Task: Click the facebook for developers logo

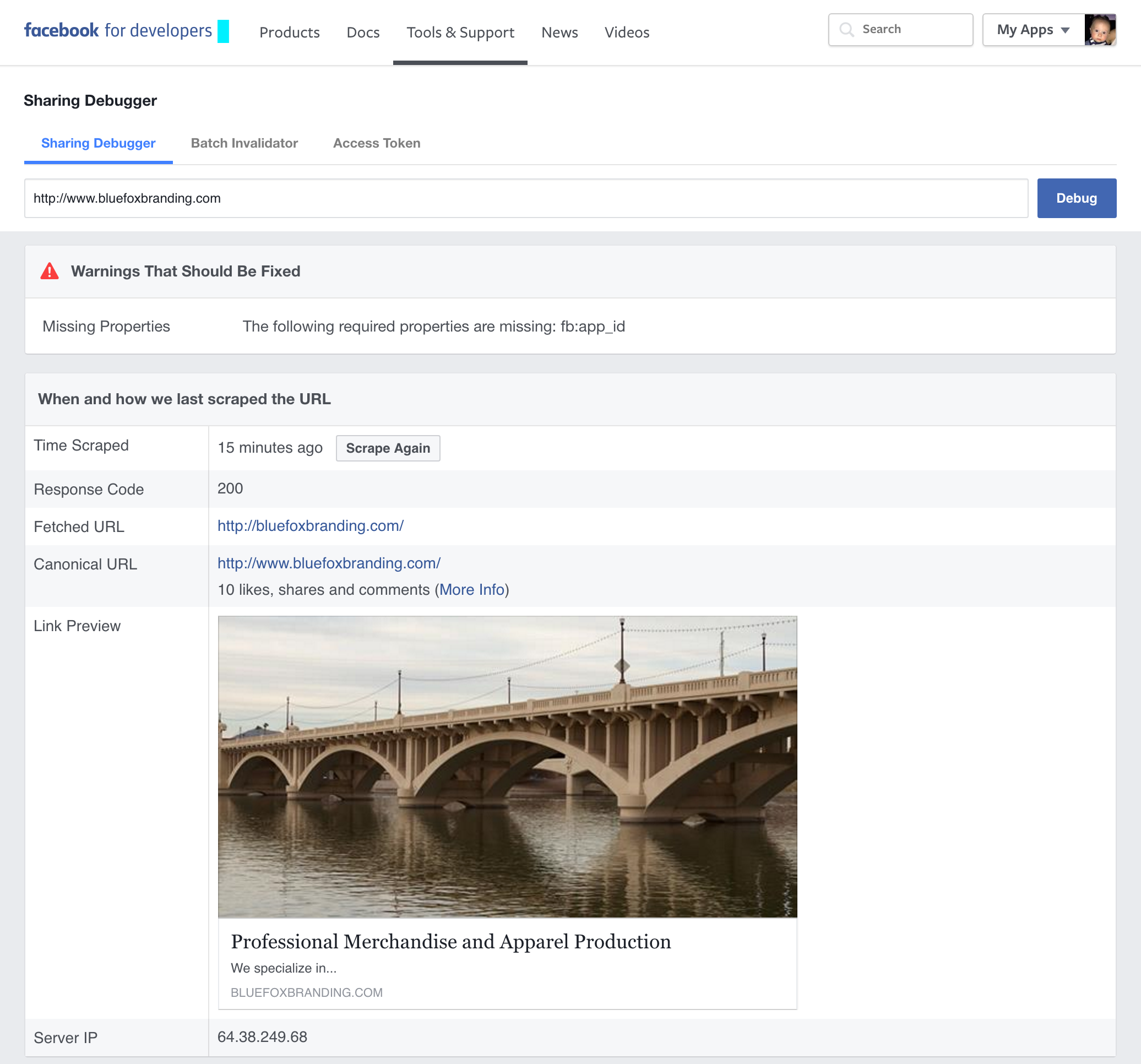Action: click(x=118, y=30)
